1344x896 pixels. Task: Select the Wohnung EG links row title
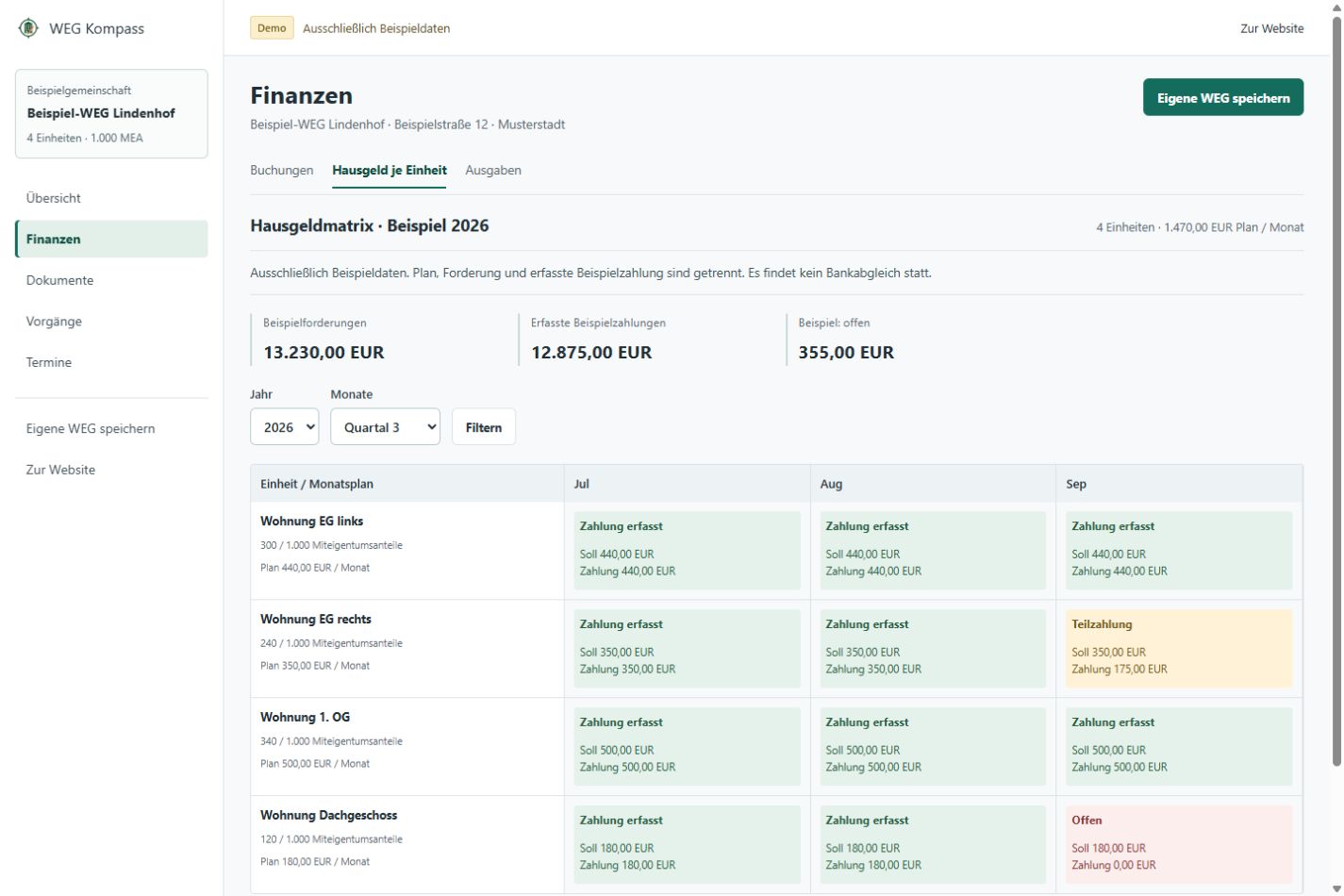click(312, 522)
